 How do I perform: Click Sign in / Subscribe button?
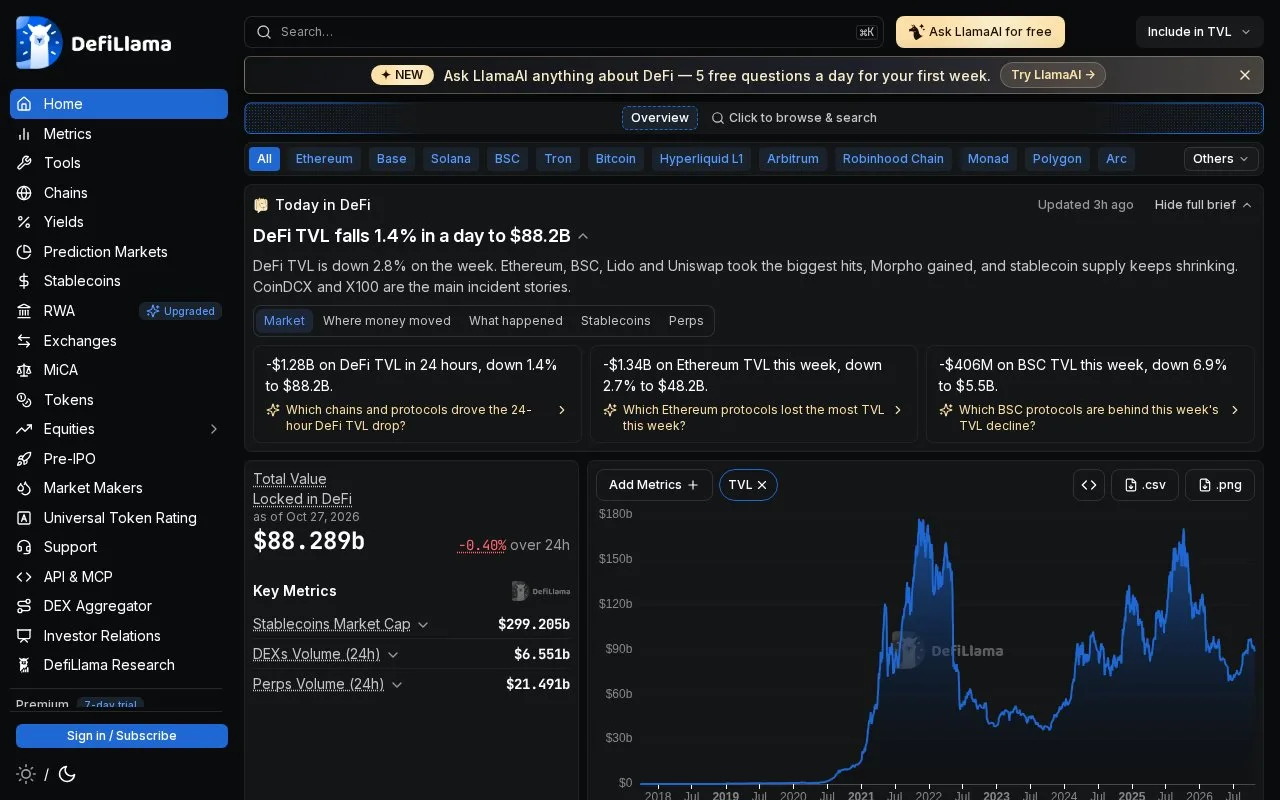coord(122,736)
